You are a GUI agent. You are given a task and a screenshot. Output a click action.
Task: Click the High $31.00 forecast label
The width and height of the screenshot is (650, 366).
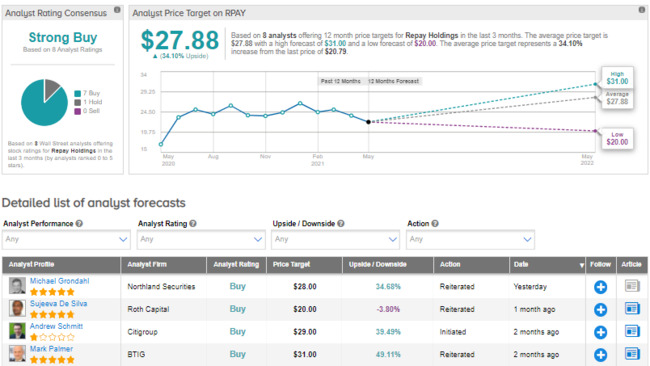coord(617,78)
